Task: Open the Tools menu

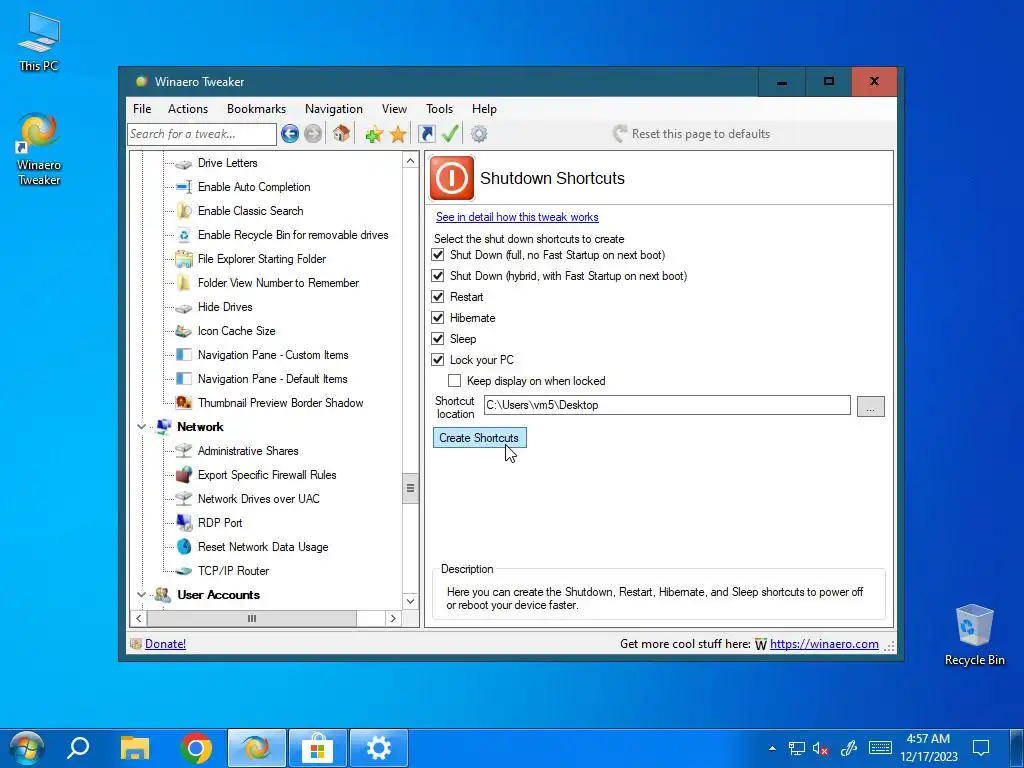Action: pos(440,109)
